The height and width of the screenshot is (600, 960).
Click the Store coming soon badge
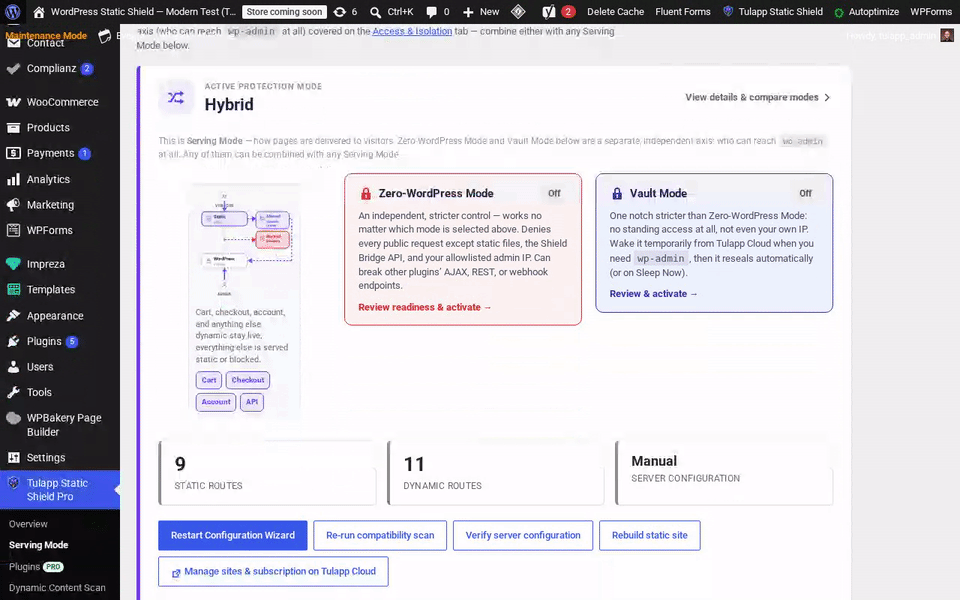click(284, 12)
